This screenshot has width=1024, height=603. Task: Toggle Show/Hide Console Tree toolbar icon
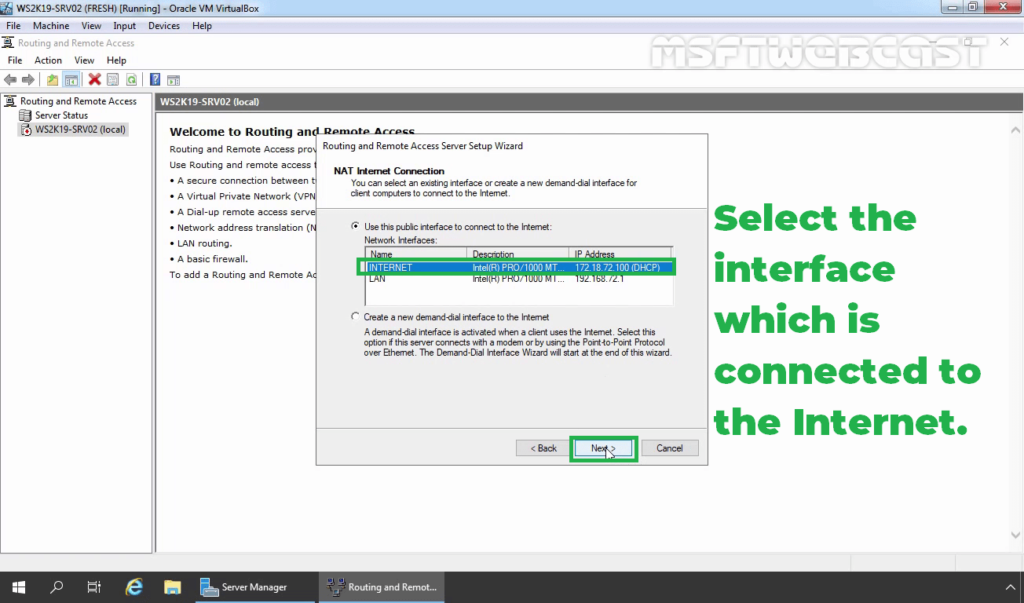tap(71, 80)
